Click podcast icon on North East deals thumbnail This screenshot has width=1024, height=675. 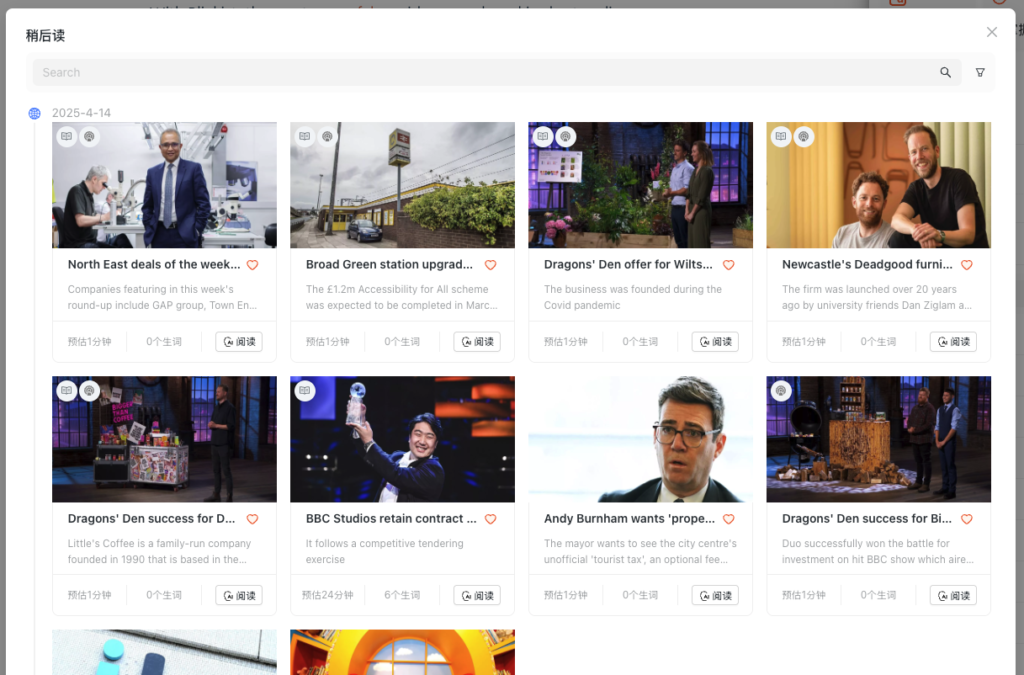89,136
